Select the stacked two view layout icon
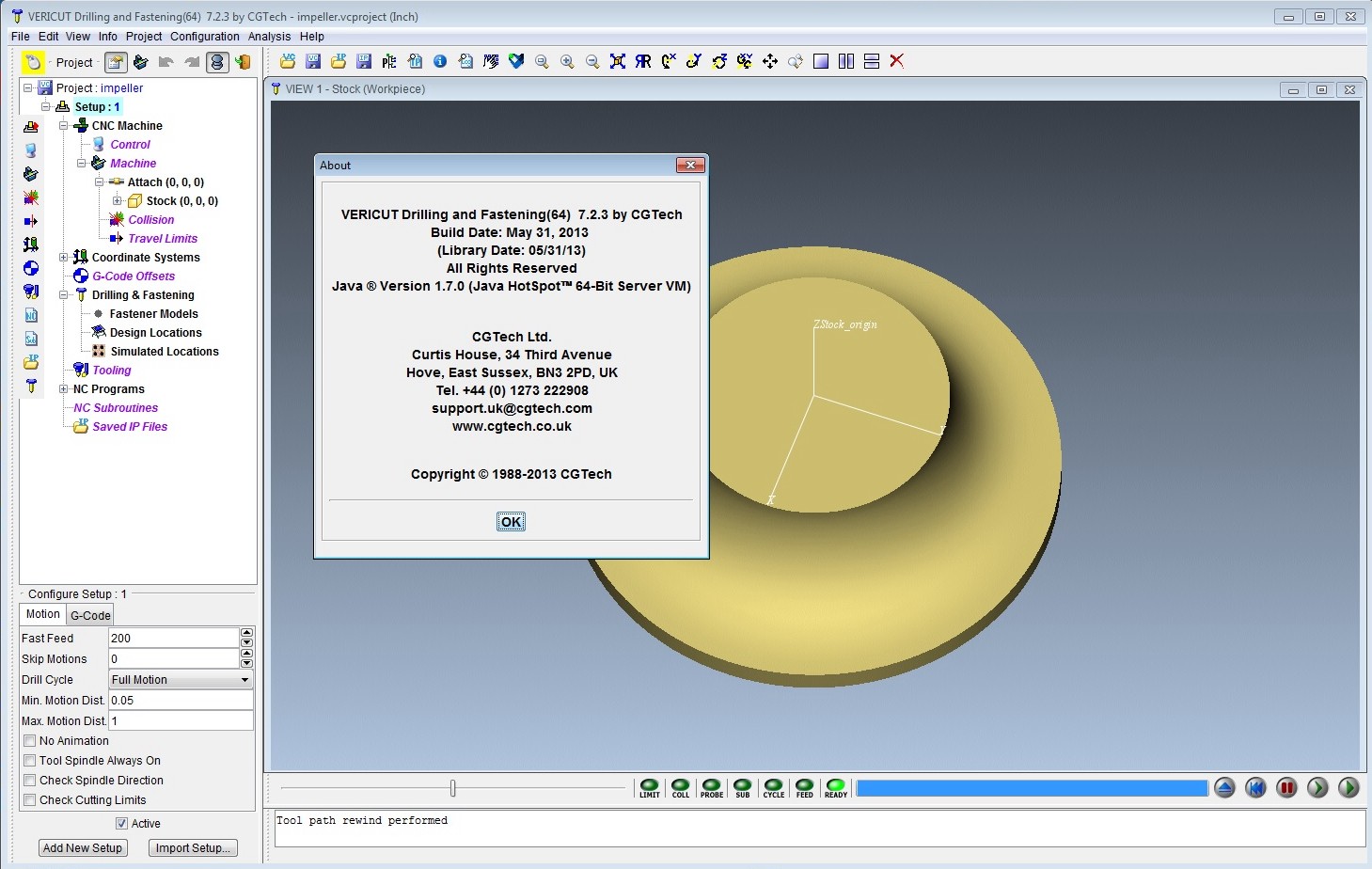 coord(872,61)
